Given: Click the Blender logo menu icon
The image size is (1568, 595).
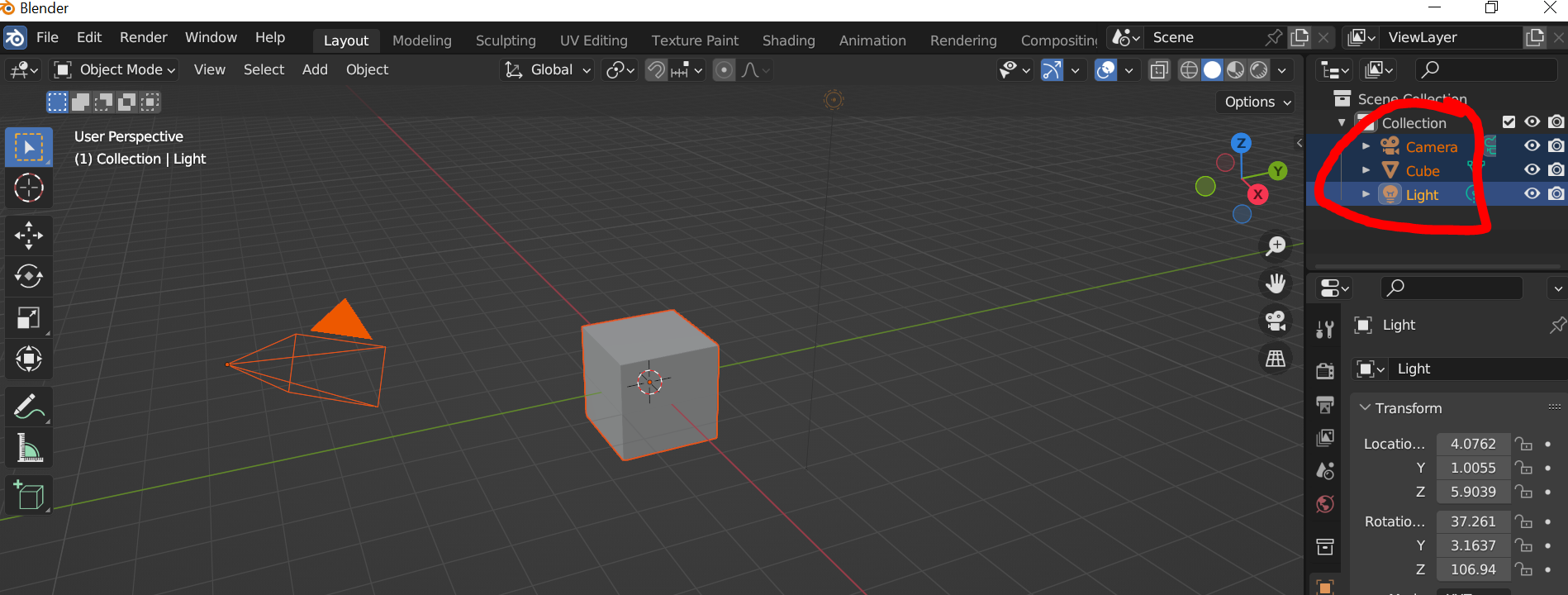Looking at the screenshot, I should click(16, 38).
